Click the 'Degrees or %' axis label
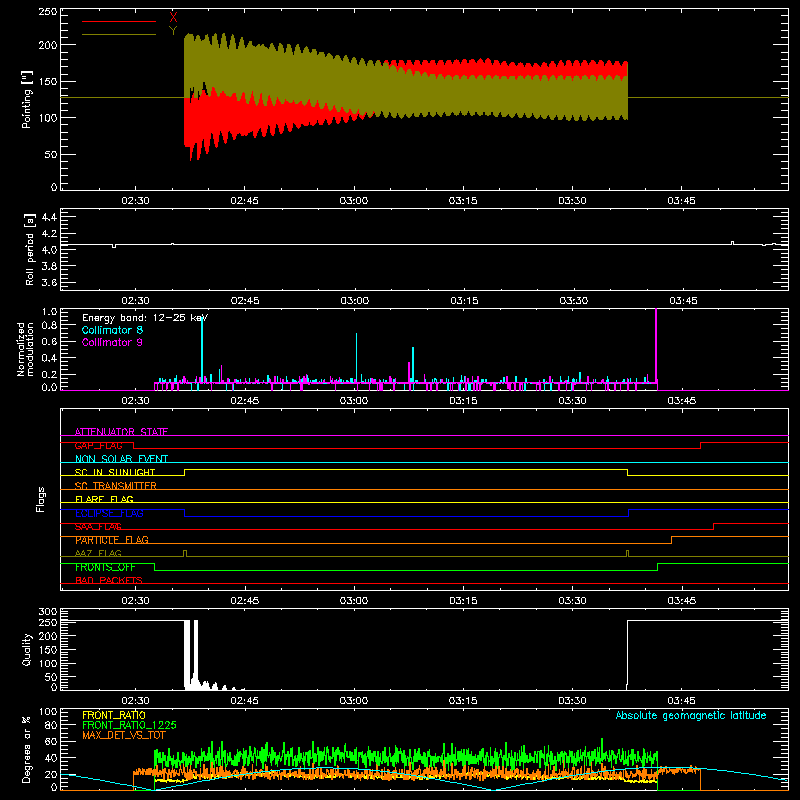The height and width of the screenshot is (800, 800). click(27, 749)
